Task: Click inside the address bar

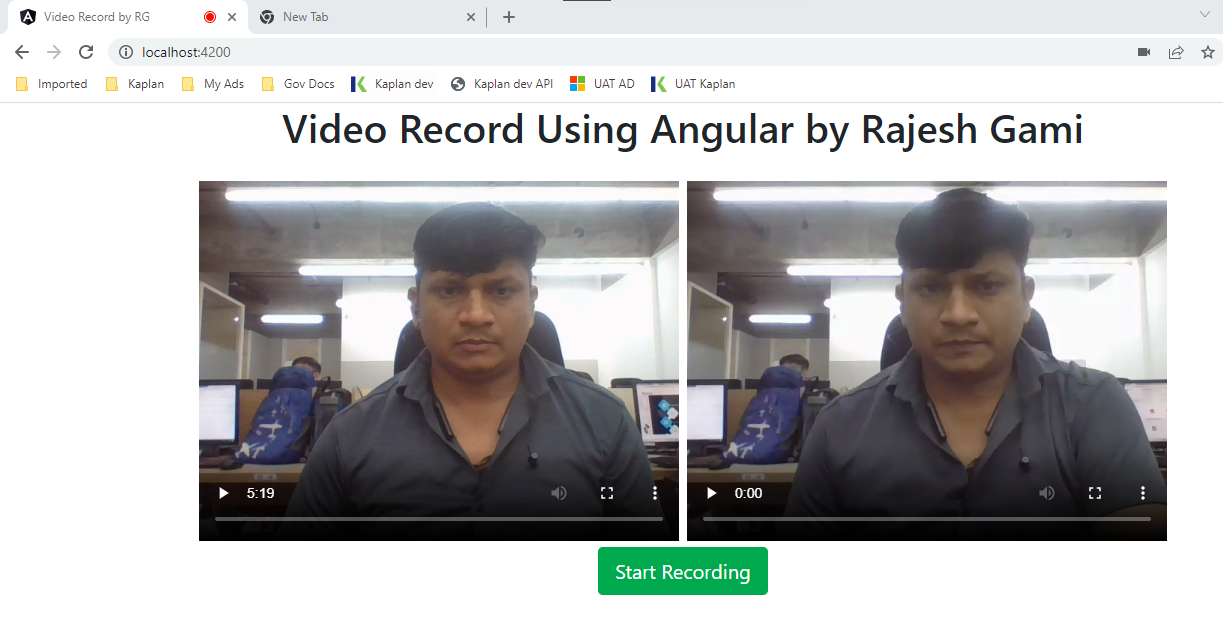Action: pos(300,52)
